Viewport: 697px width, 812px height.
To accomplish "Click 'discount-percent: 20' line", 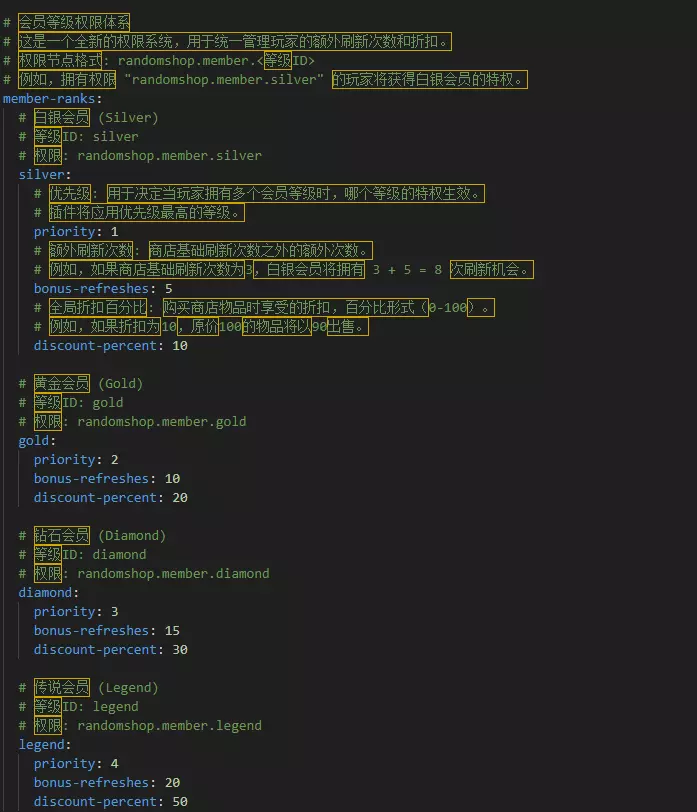I will click(x=110, y=498).
